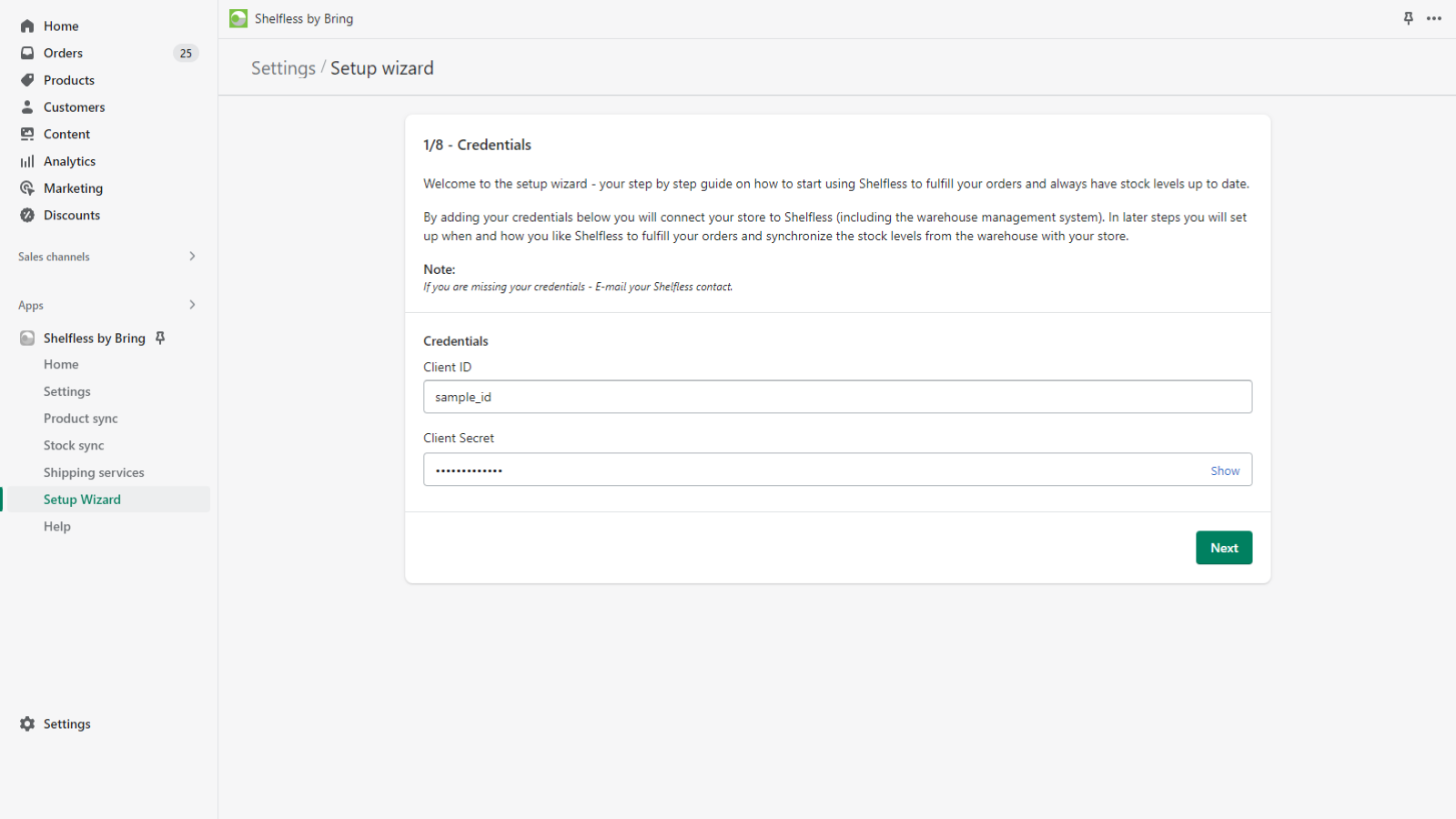1456x819 pixels.
Task: Focus the Client ID input field
Action: 837,397
